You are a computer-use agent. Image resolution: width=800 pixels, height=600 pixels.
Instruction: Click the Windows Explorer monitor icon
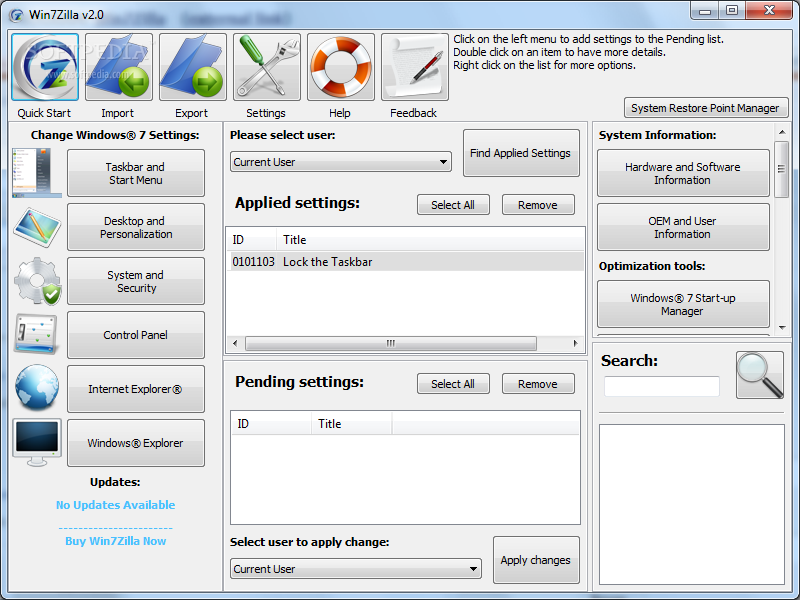pyautogui.click(x=37, y=442)
